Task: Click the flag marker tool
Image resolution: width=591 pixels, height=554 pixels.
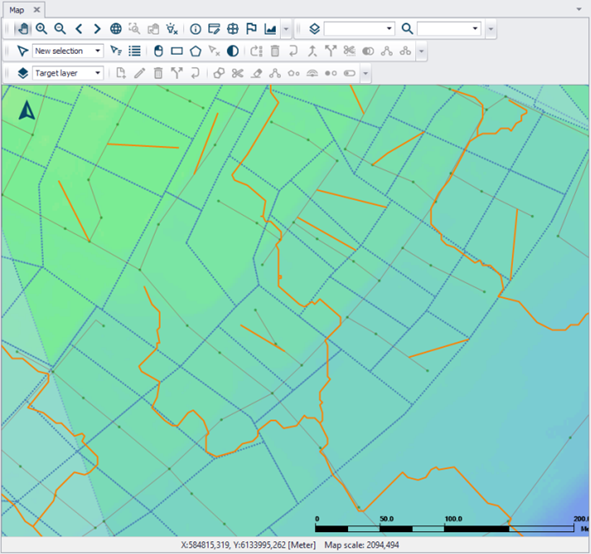Action: (251, 29)
